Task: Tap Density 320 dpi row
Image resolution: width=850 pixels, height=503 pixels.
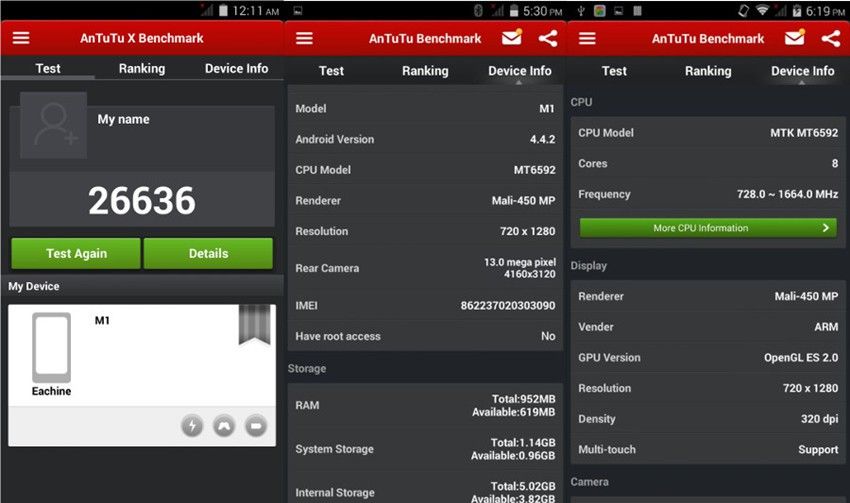Action: [708, 419]
